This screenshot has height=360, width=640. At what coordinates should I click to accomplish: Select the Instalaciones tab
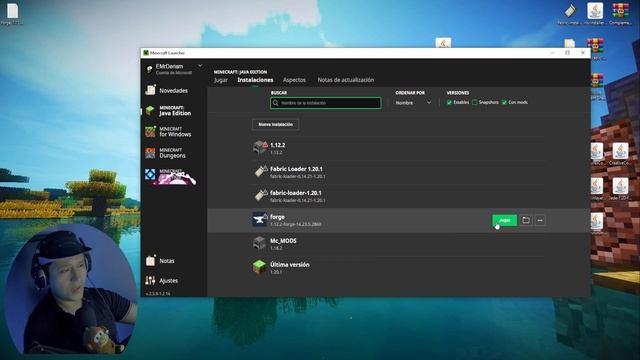click(256, 80)
